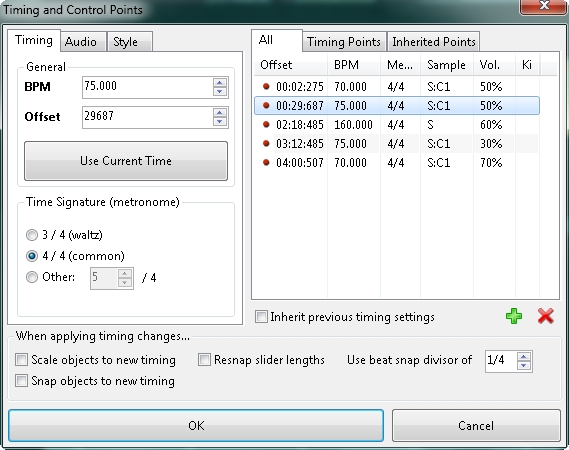Click the green plus add timing point icon
569x450 pixels.
click(x=514, y=316)
